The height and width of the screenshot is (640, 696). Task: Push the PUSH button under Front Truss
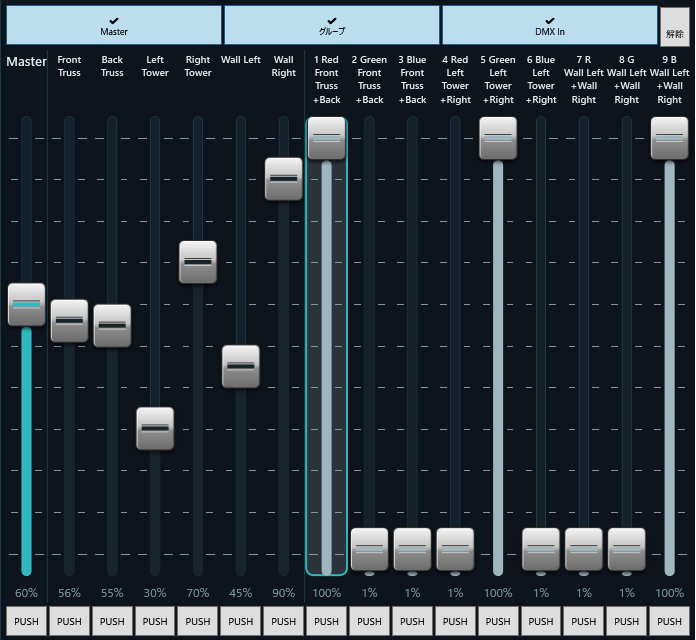click(x=69, y=621)
